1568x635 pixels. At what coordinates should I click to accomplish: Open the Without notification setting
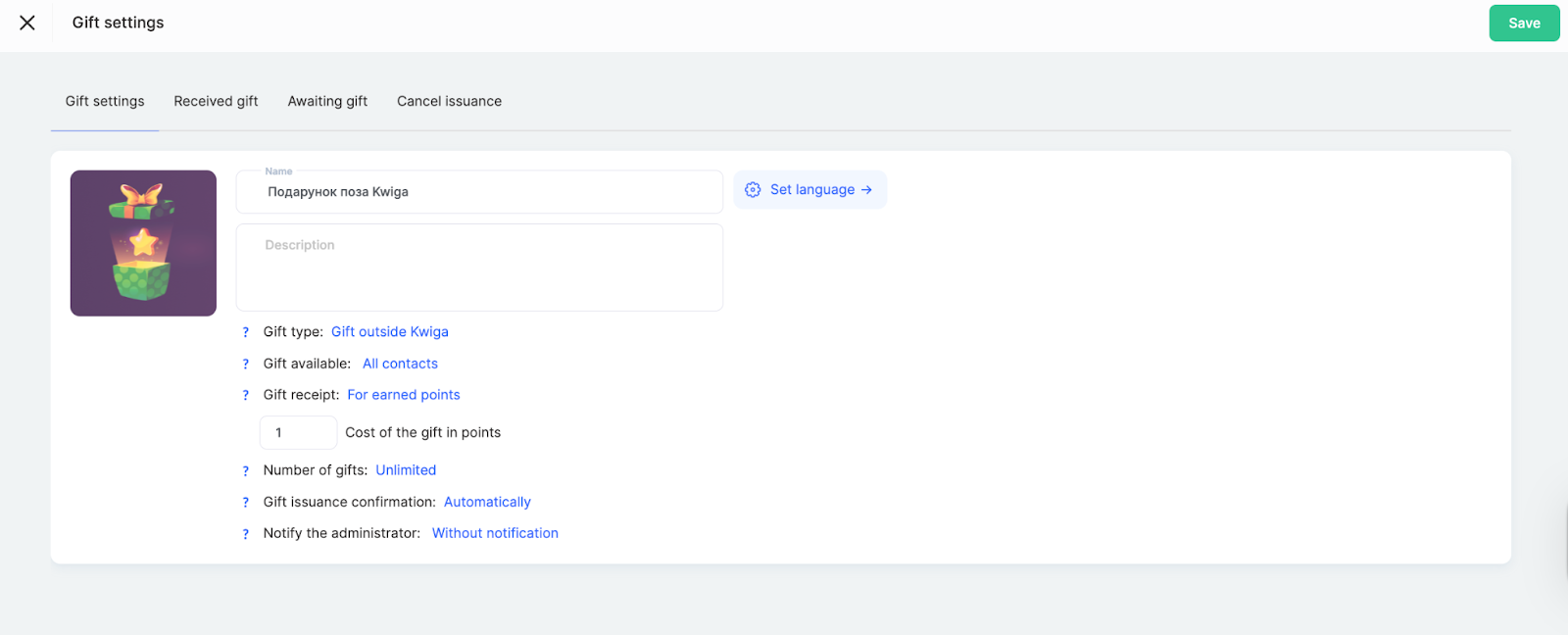point(495,533)
